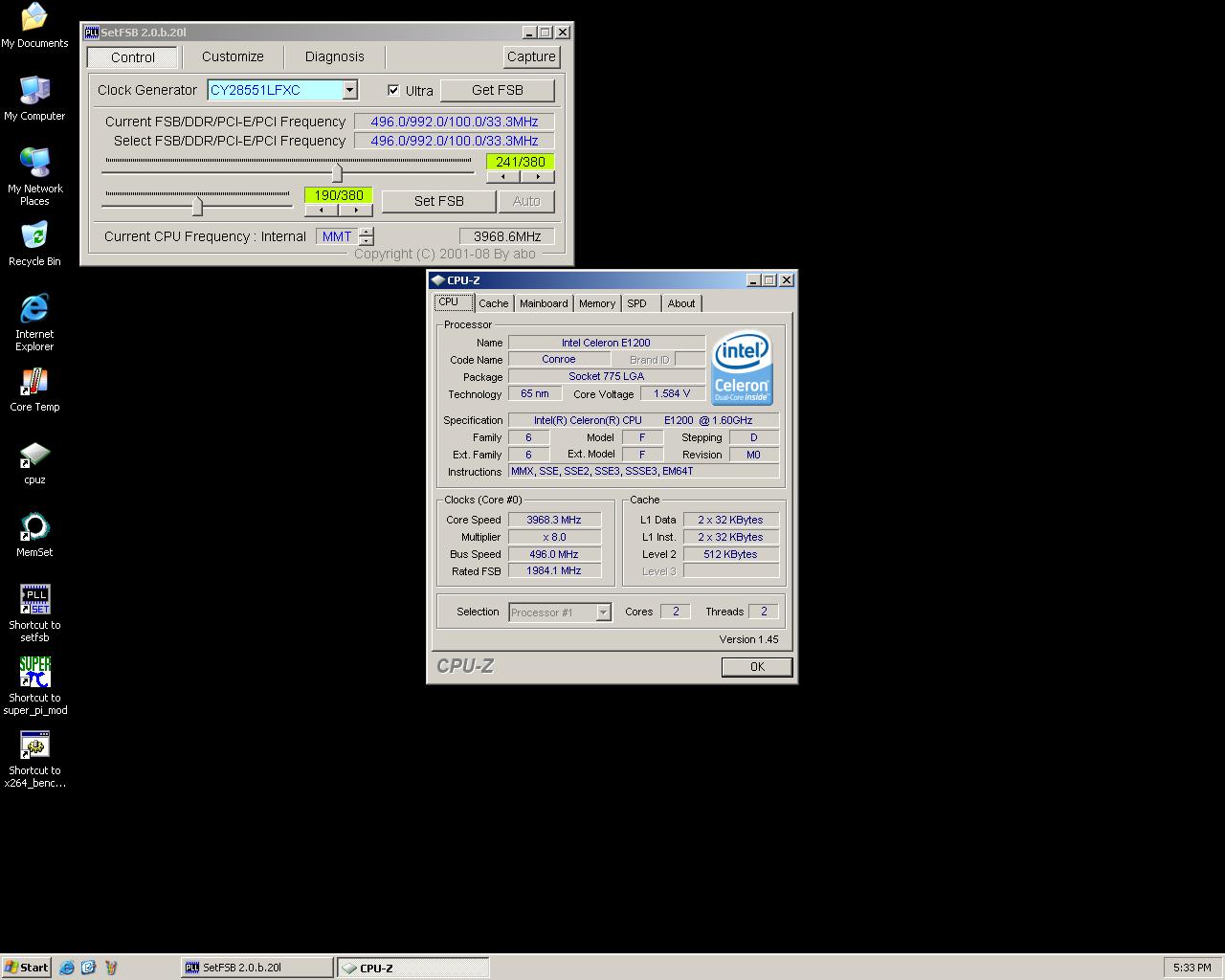
Task: Click the upper FSB slider thumb
Action: click(x=337, y=172)
